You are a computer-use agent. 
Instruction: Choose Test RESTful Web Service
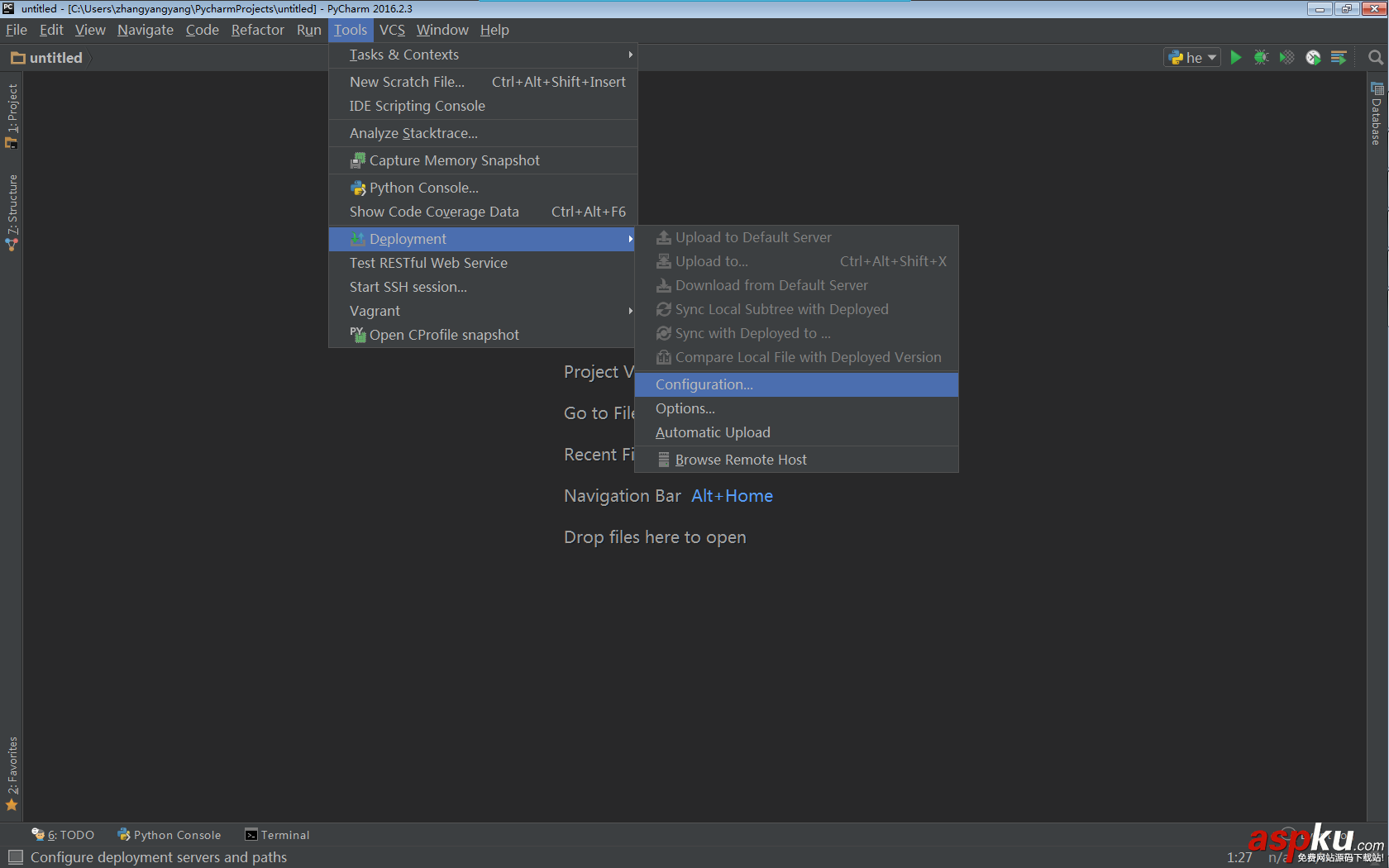pos(483,263)
